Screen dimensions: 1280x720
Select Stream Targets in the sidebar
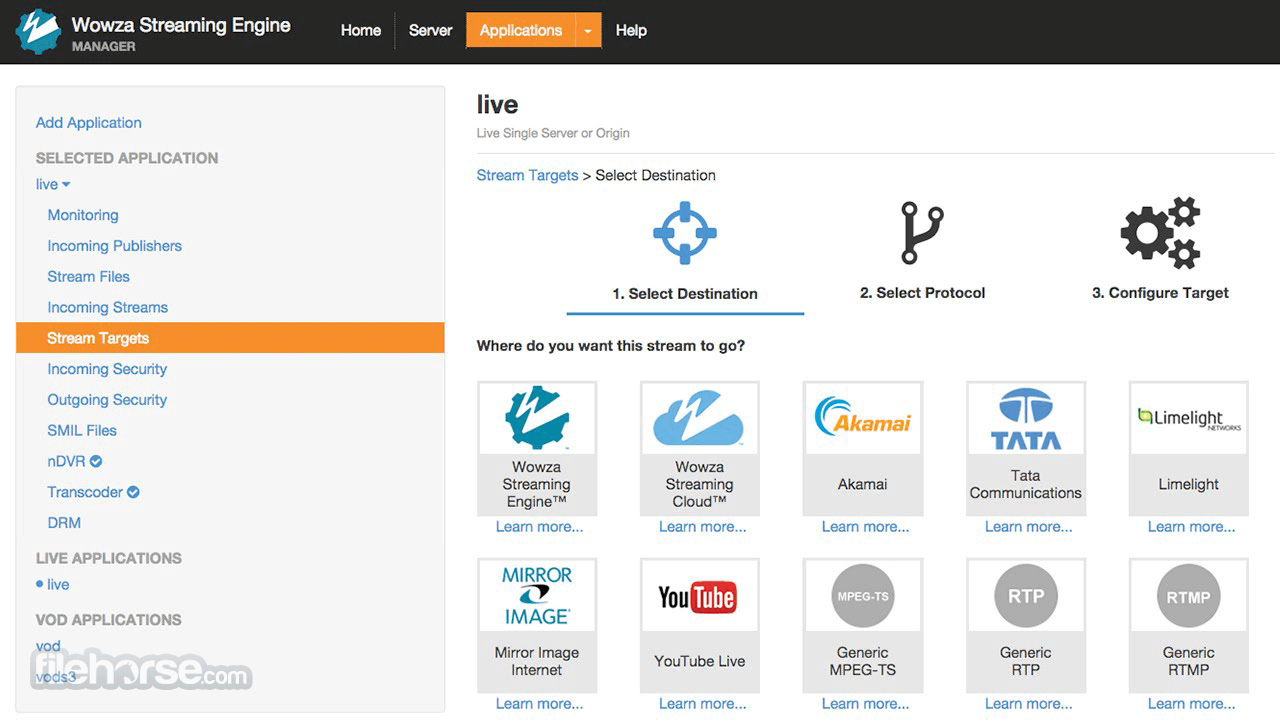point(230,338)
